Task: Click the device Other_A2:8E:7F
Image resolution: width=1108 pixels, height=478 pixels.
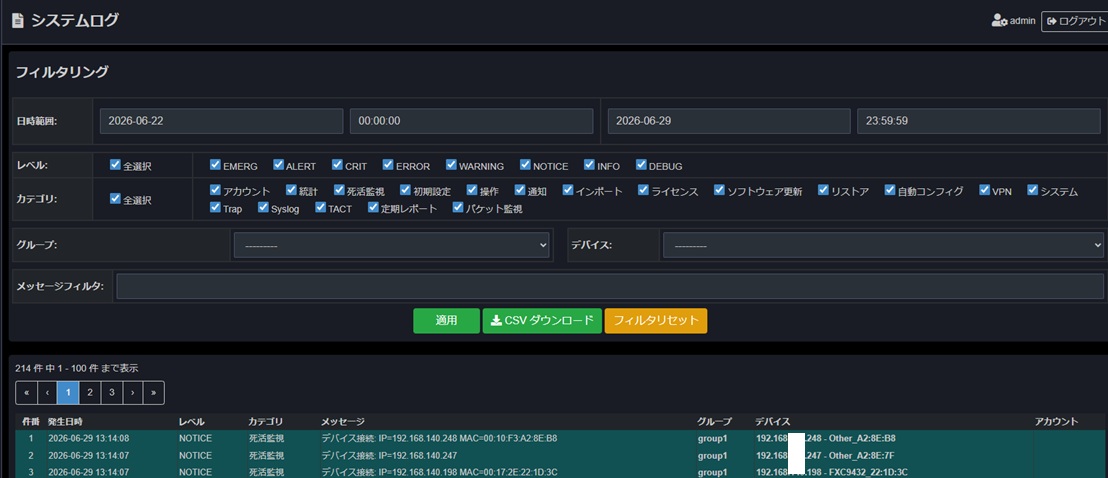Action: [825, 455]
